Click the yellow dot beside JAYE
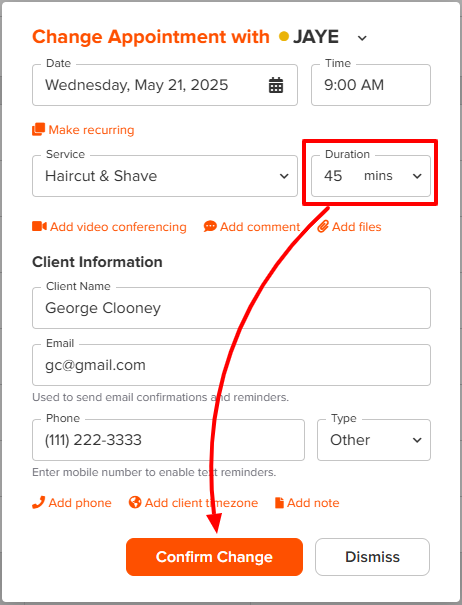 tap(284, 36)
